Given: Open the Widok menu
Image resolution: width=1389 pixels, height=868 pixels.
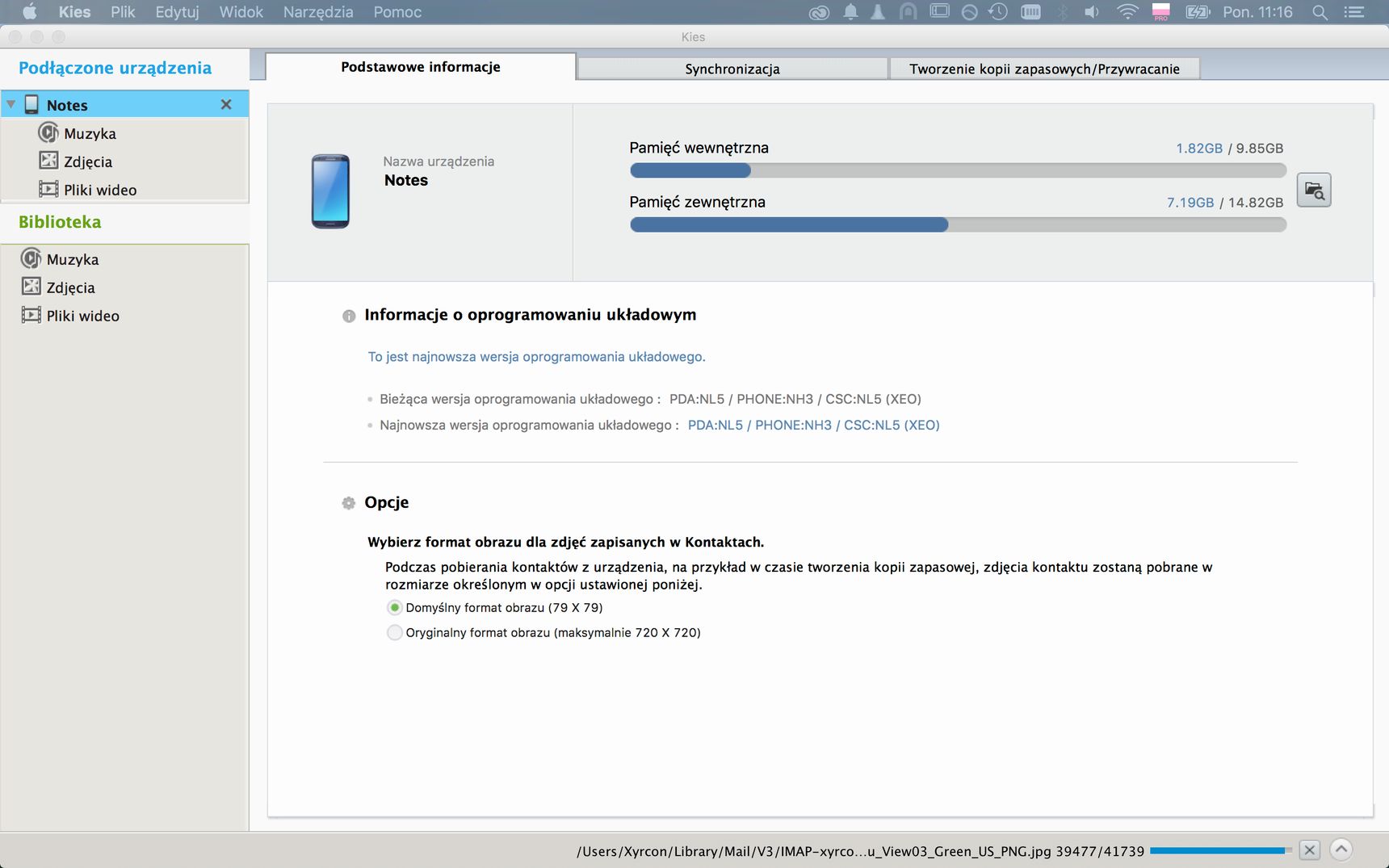Looking at the screenshot, I should [241, 12].
